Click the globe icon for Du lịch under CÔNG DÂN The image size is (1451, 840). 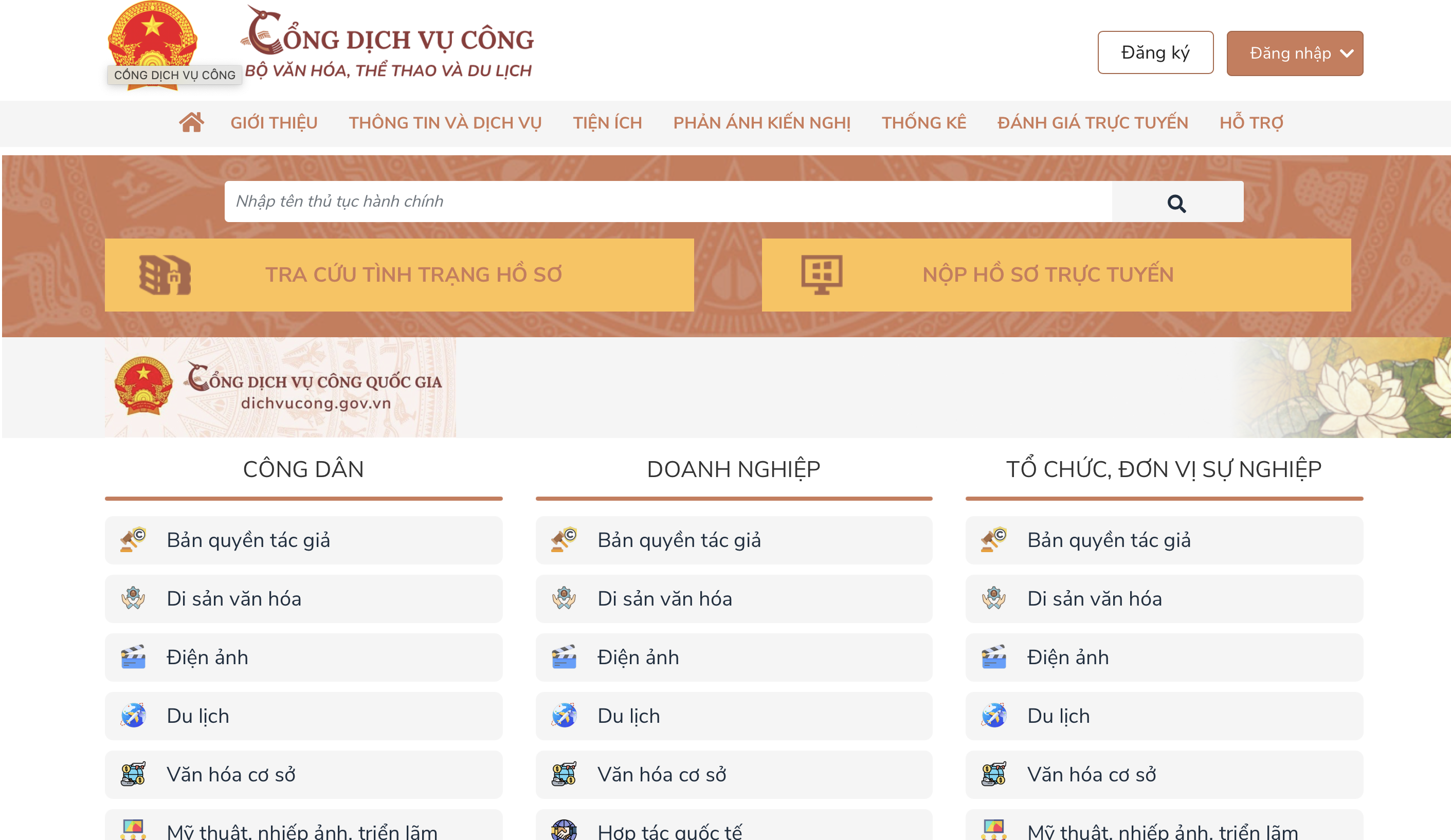pos(134,716)
